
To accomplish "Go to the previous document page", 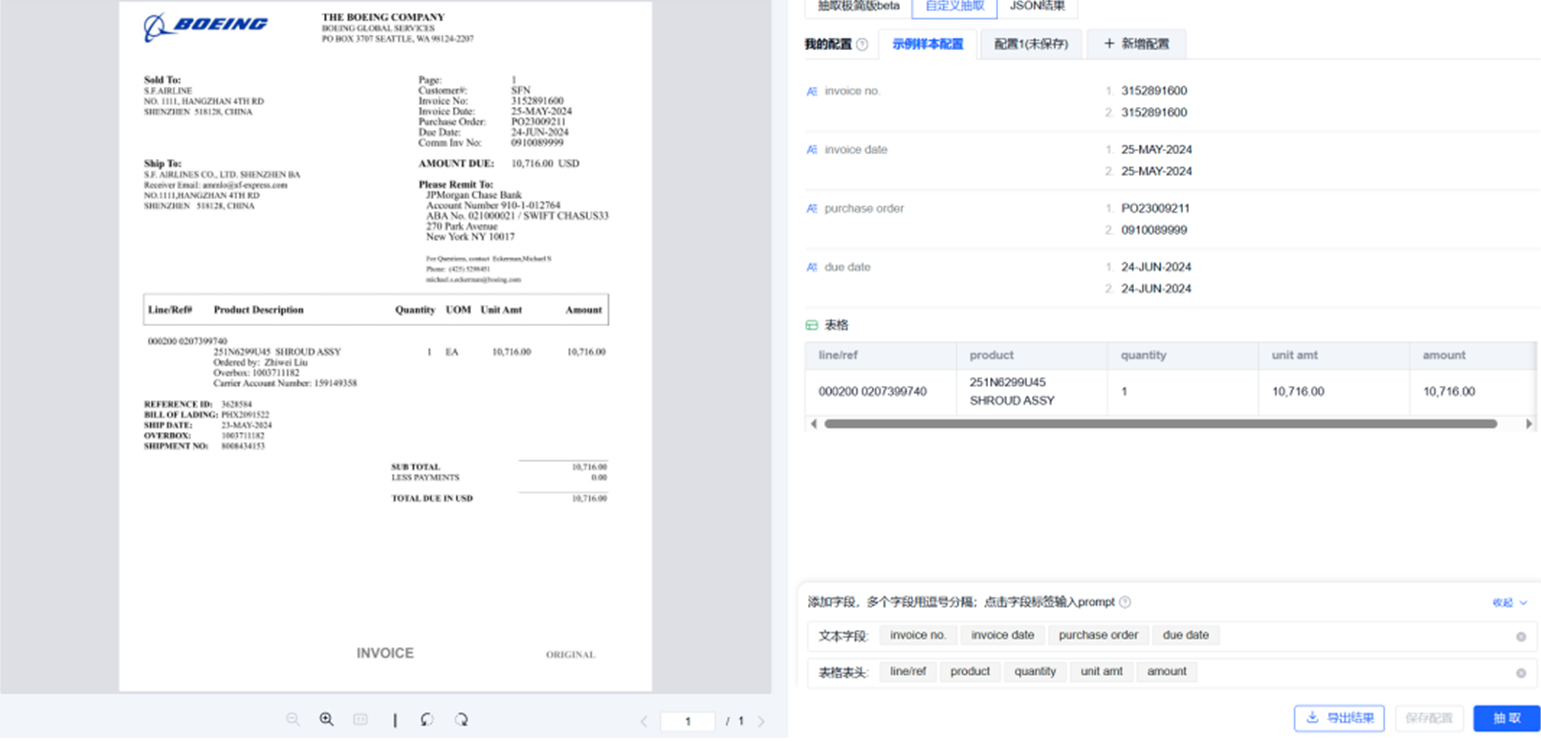I will point(643,721).
